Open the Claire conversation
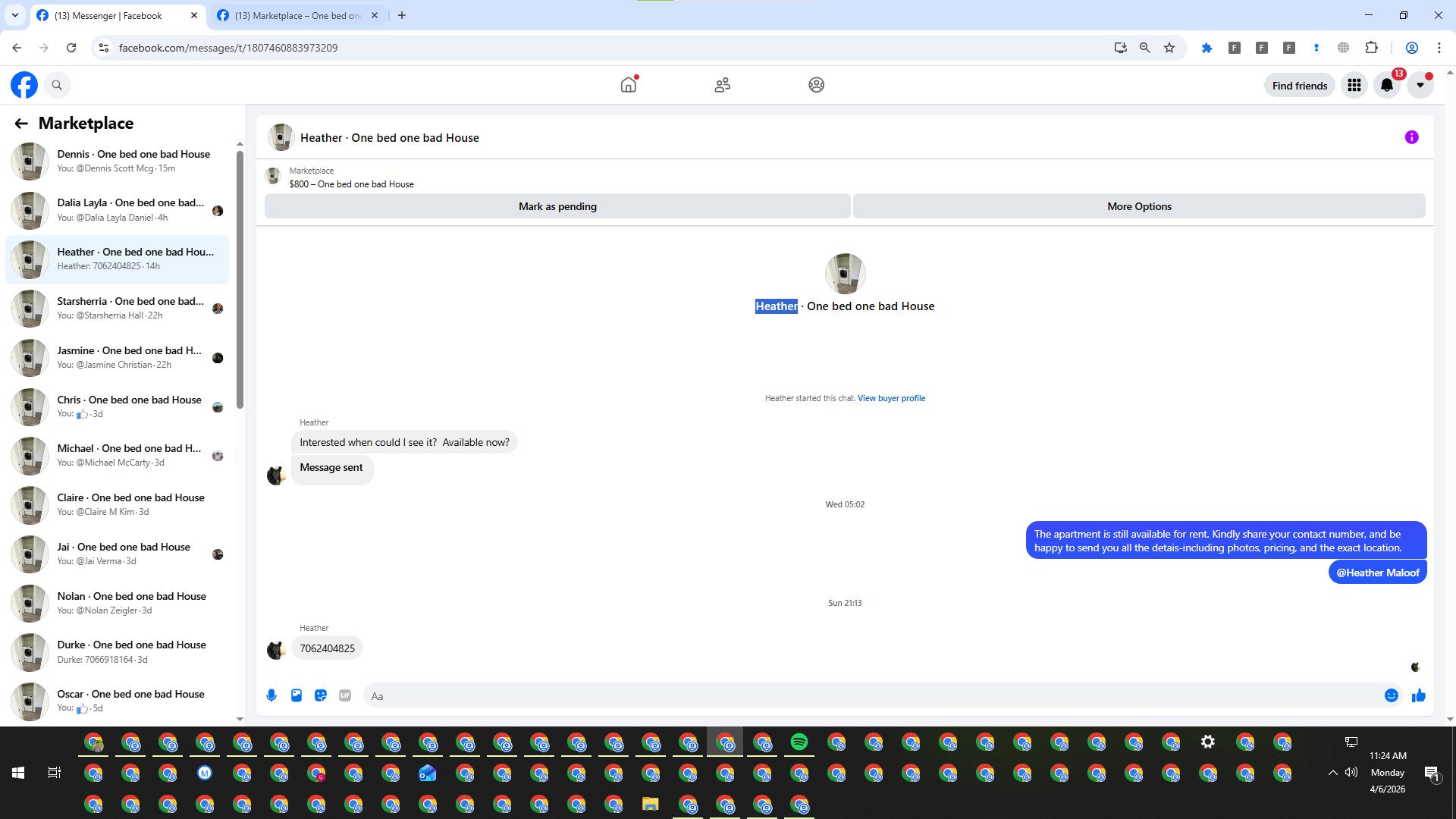The width and height of the screenshot is (1456, 819). 118,504
